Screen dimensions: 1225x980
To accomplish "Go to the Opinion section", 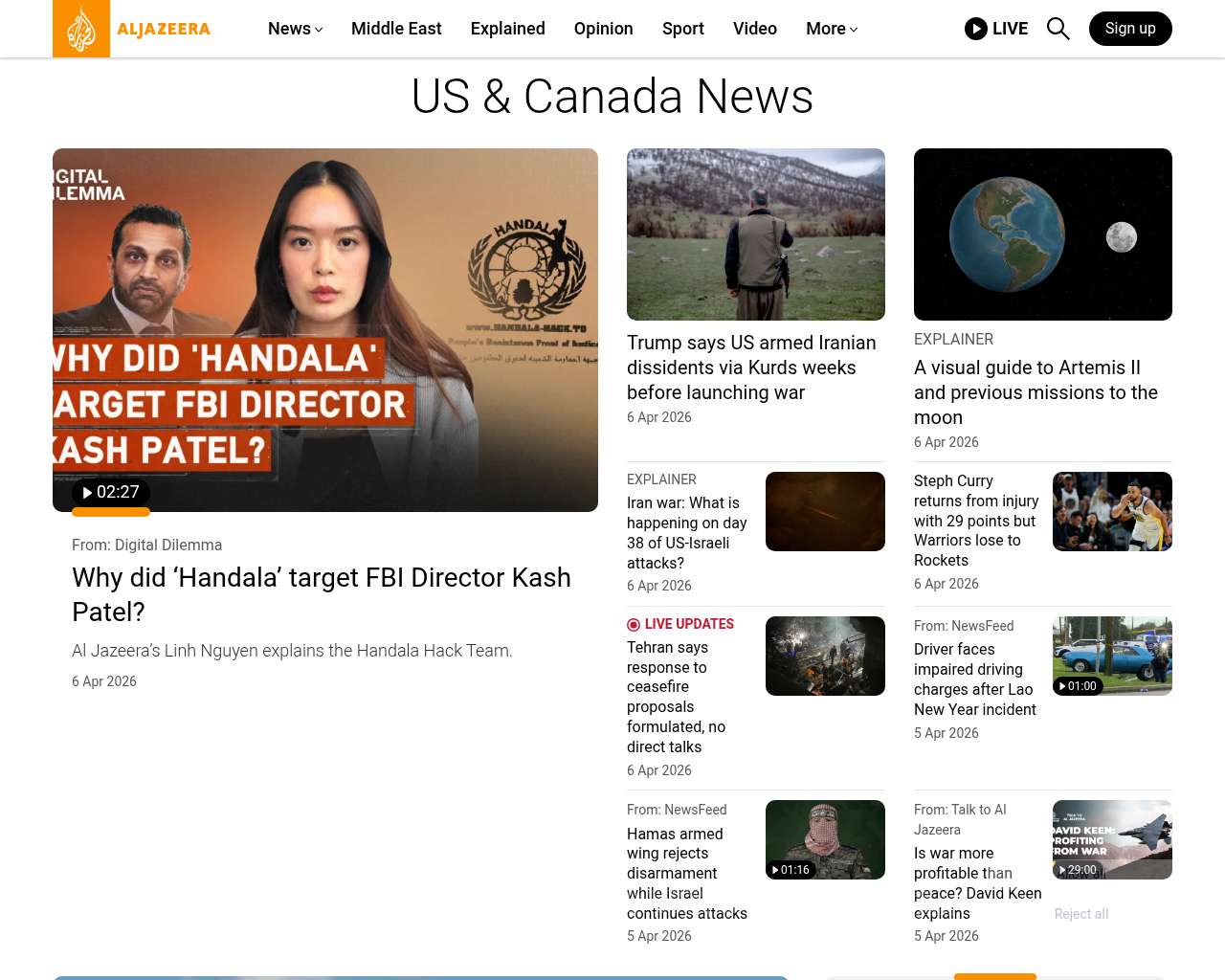I will (x=603, y=29).
